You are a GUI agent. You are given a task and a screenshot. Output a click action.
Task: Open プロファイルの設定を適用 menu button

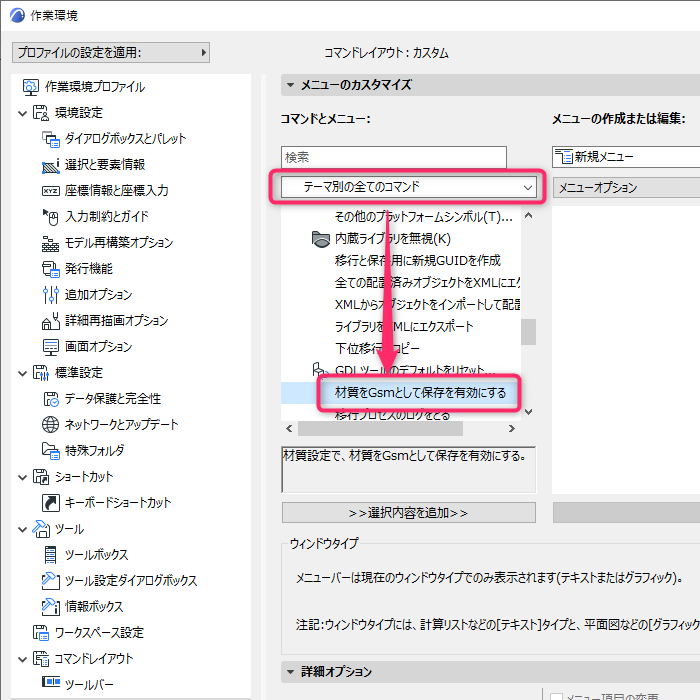pos(111,52)
